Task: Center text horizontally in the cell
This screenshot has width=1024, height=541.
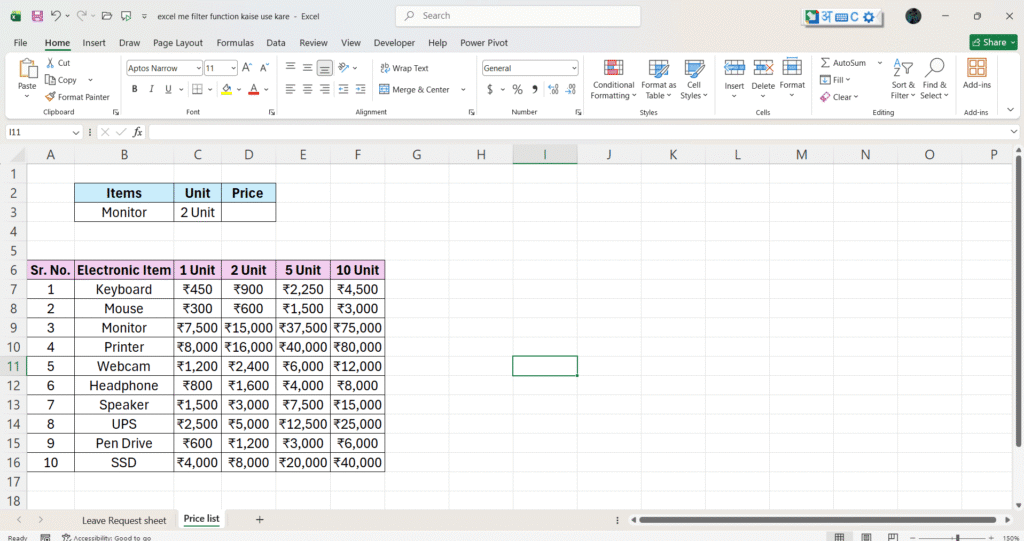Action: [308, 89]
